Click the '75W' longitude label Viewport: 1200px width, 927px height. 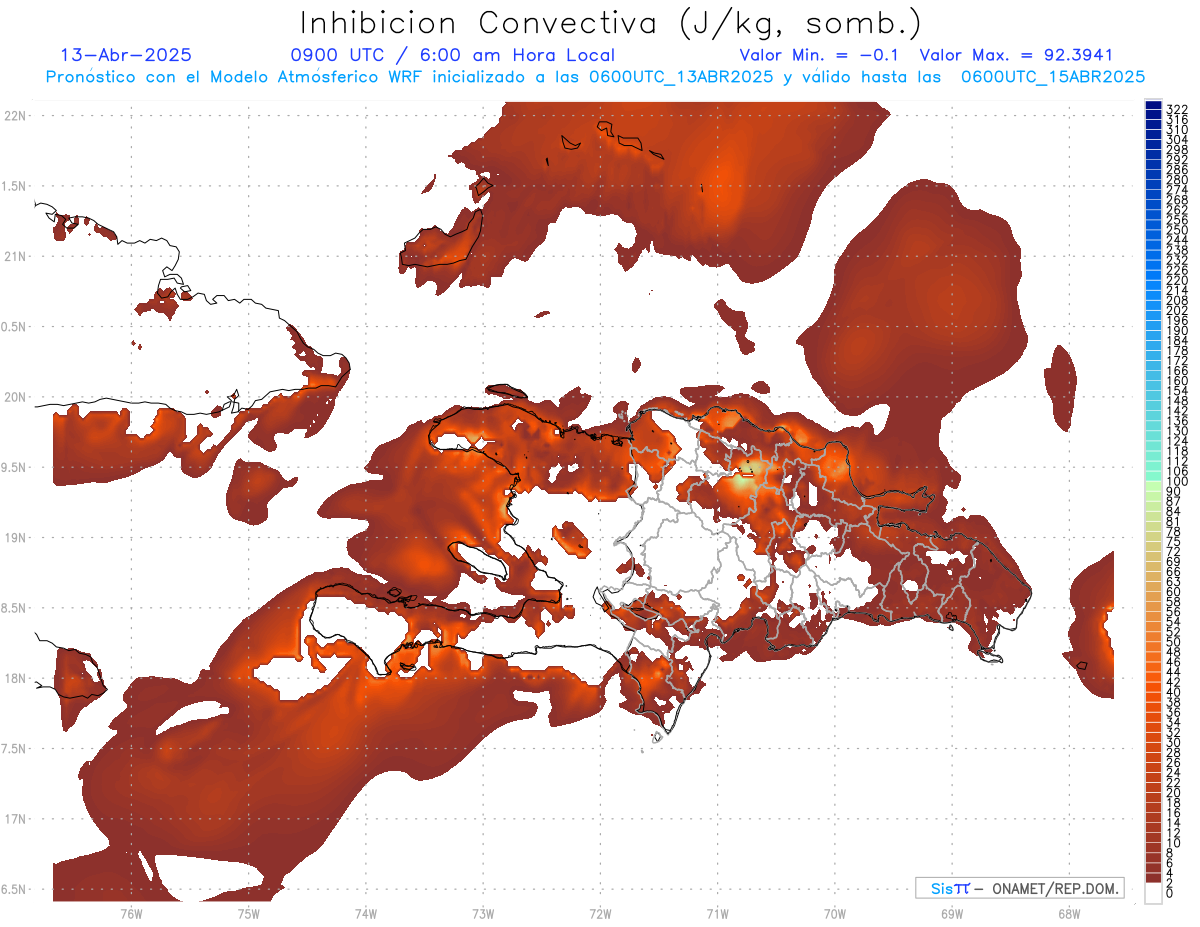[x=249, y=914]
